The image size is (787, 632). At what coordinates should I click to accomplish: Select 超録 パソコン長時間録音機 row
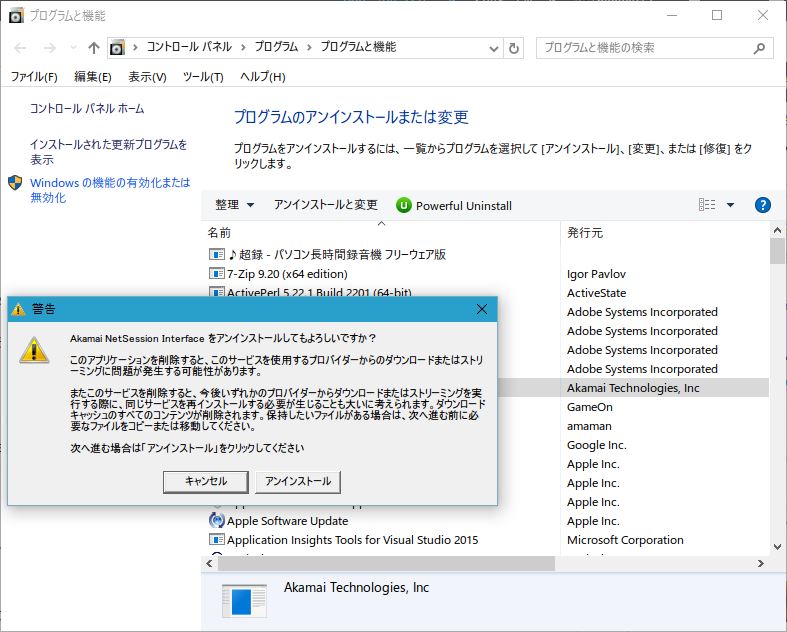337,255
